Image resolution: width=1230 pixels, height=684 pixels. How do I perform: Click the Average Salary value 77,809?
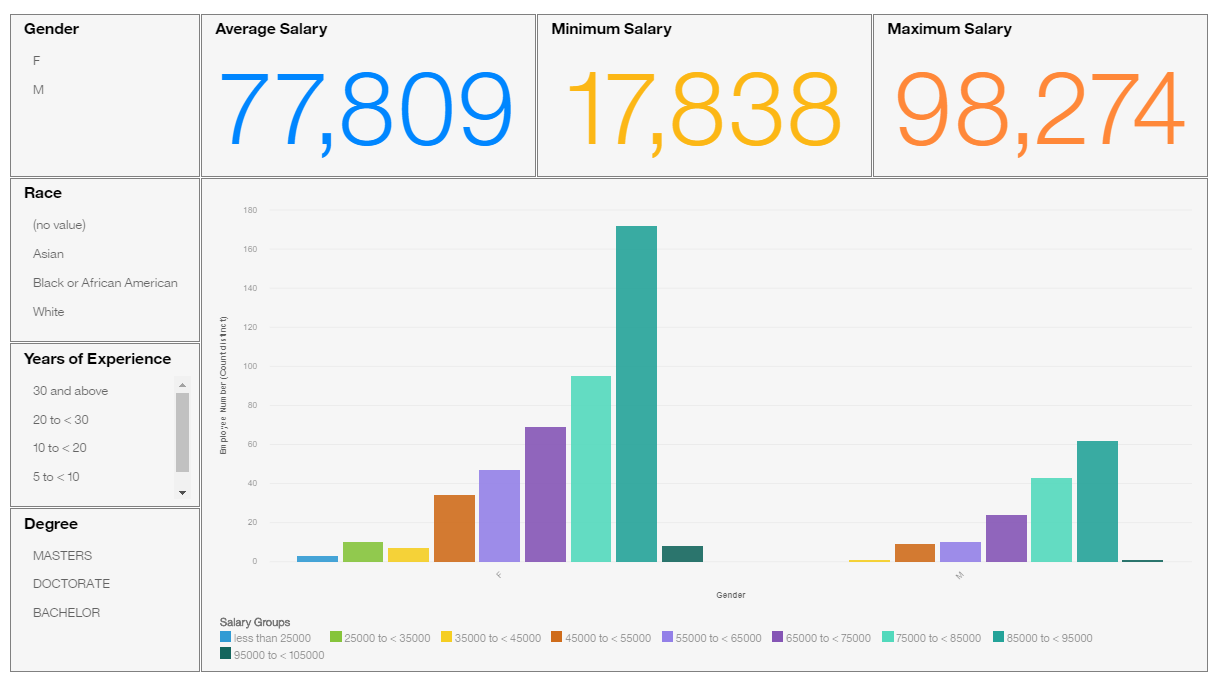pos(366,109)
